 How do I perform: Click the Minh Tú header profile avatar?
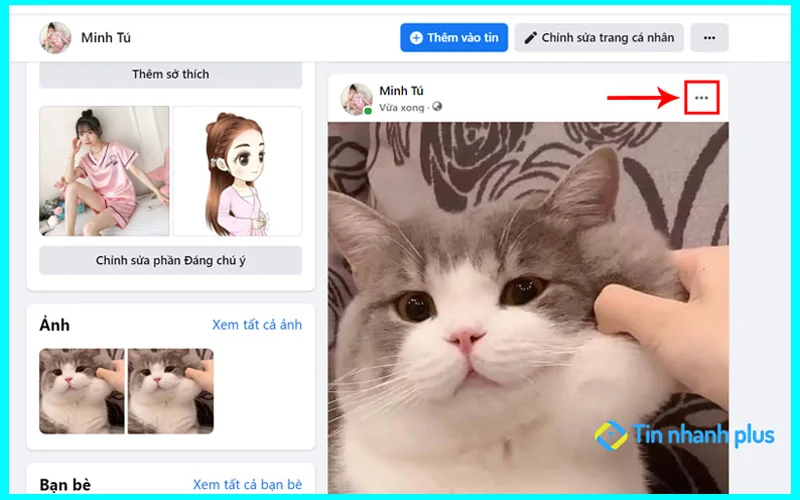tap(55, 38)
